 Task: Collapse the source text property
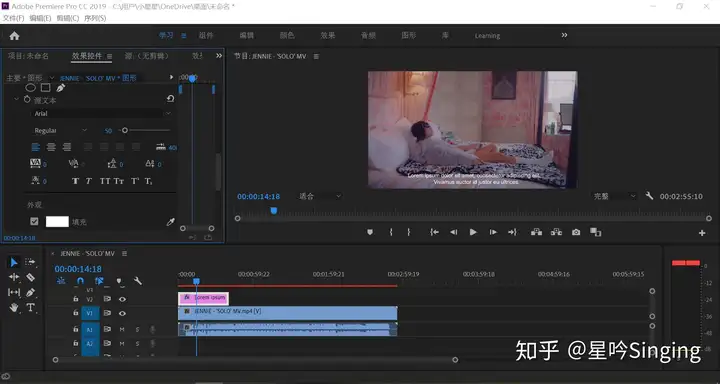click(17, 99)
